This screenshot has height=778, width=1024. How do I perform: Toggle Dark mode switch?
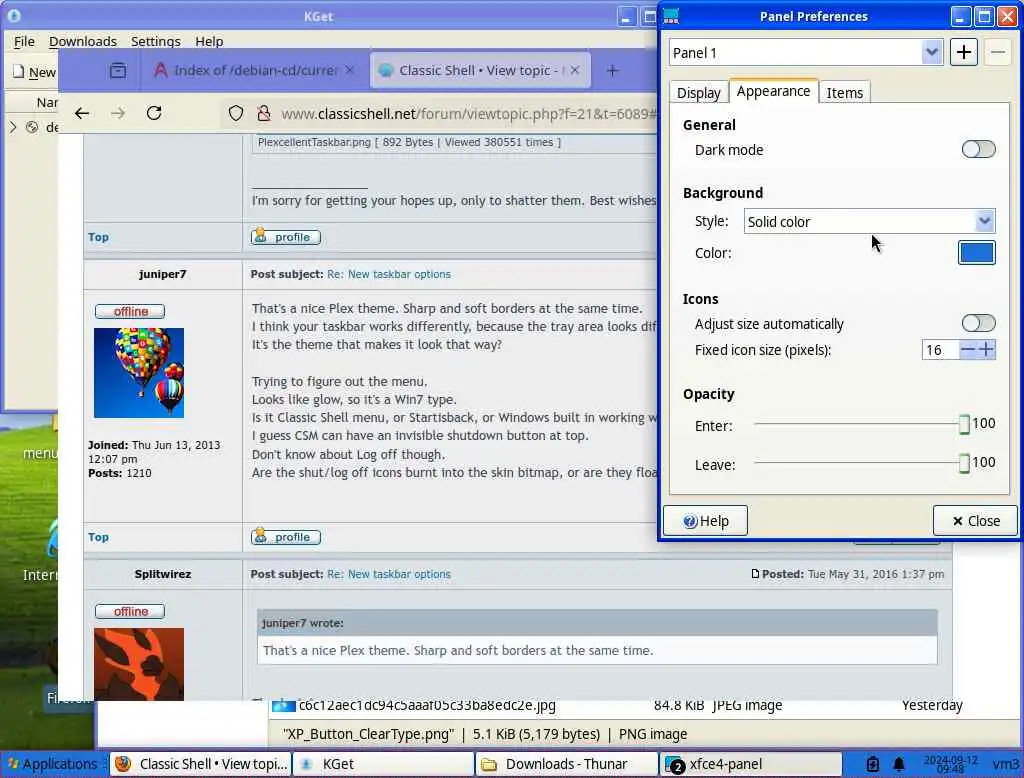pos(978,150)
